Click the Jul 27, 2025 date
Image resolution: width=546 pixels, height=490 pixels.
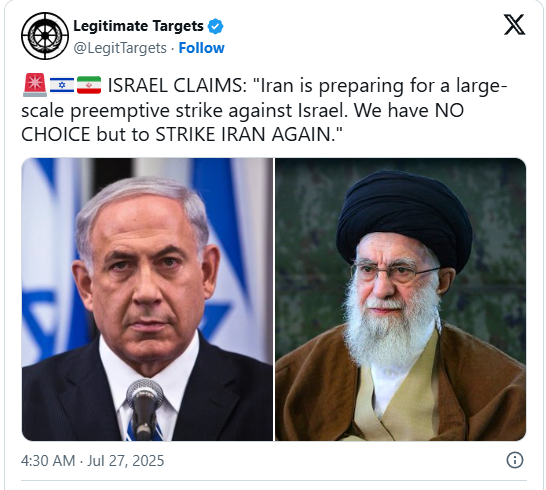point(125,461)
